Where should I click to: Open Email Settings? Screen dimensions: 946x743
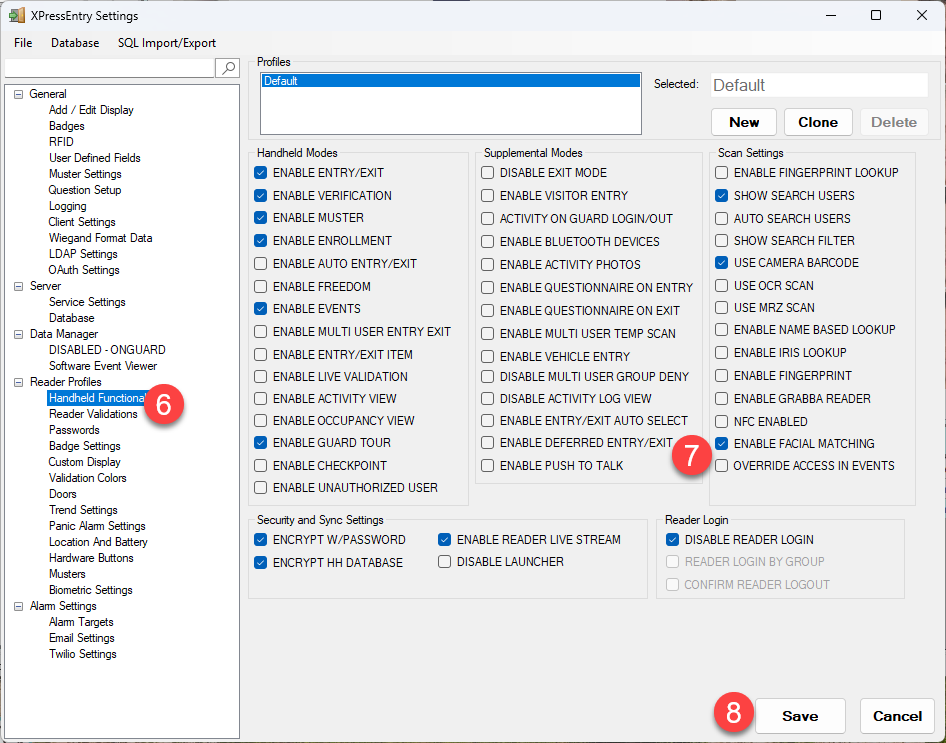pos(81,638)
